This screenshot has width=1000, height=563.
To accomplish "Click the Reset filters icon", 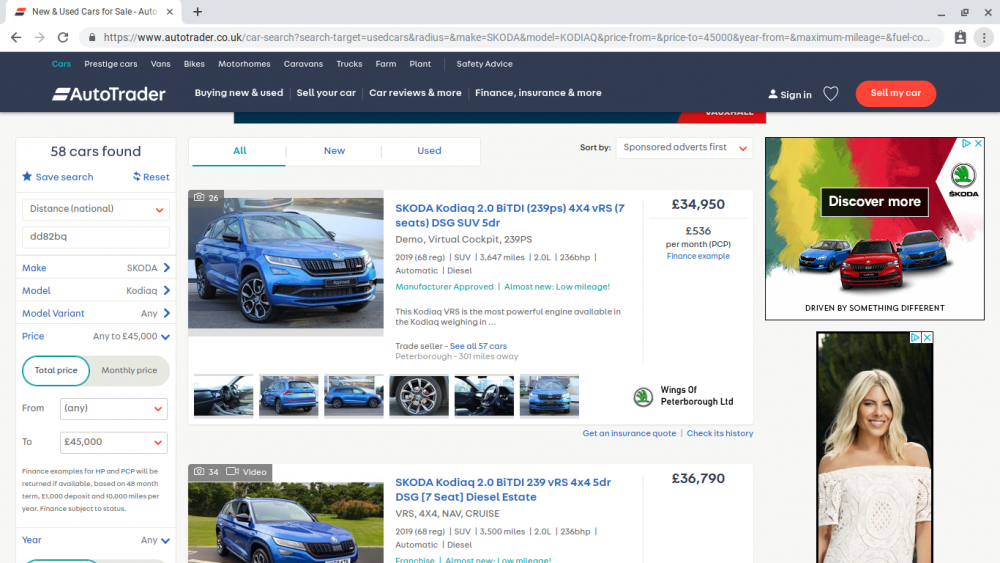I will pos(136,177).
